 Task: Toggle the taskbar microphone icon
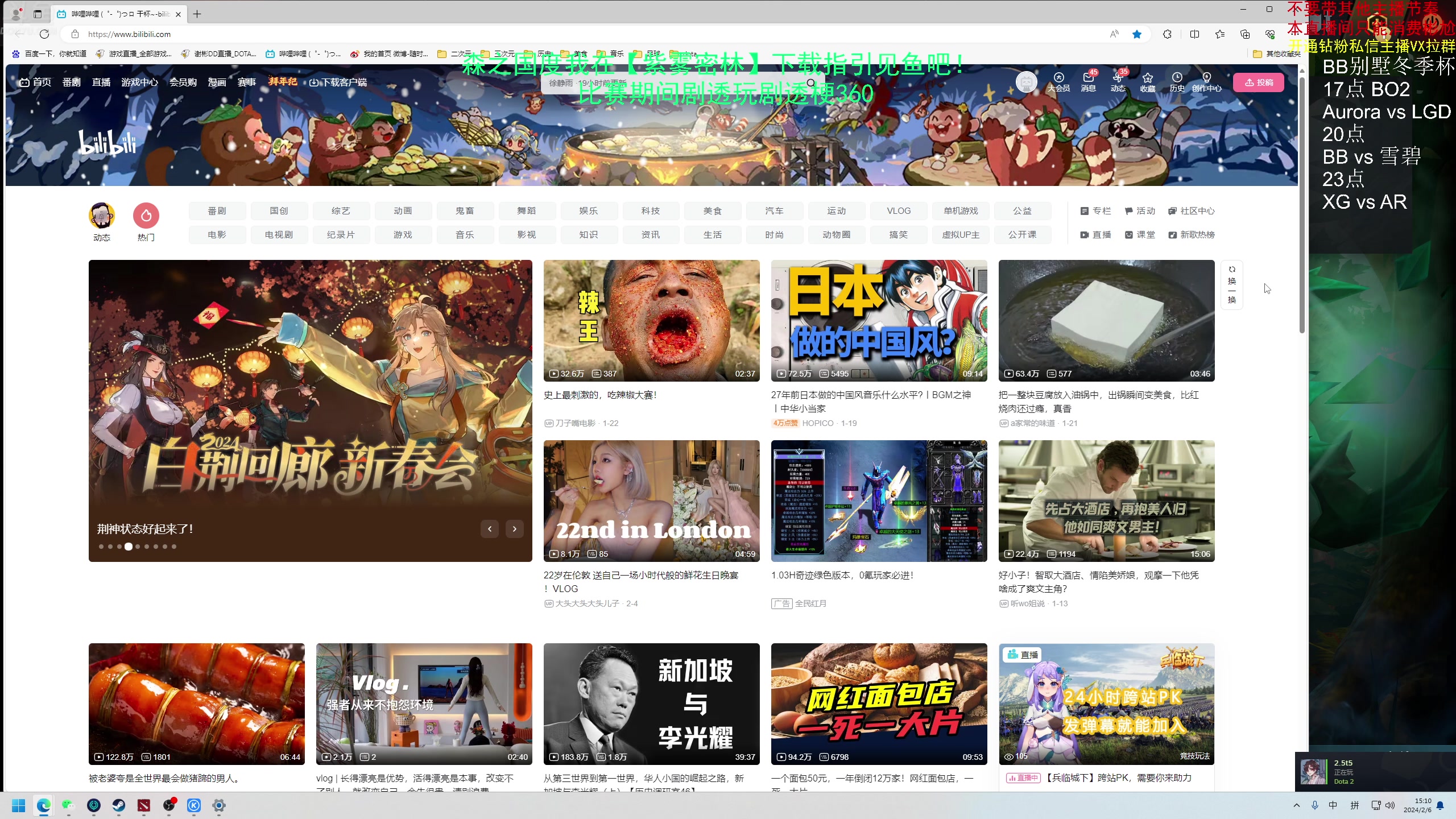[1315, 805]
